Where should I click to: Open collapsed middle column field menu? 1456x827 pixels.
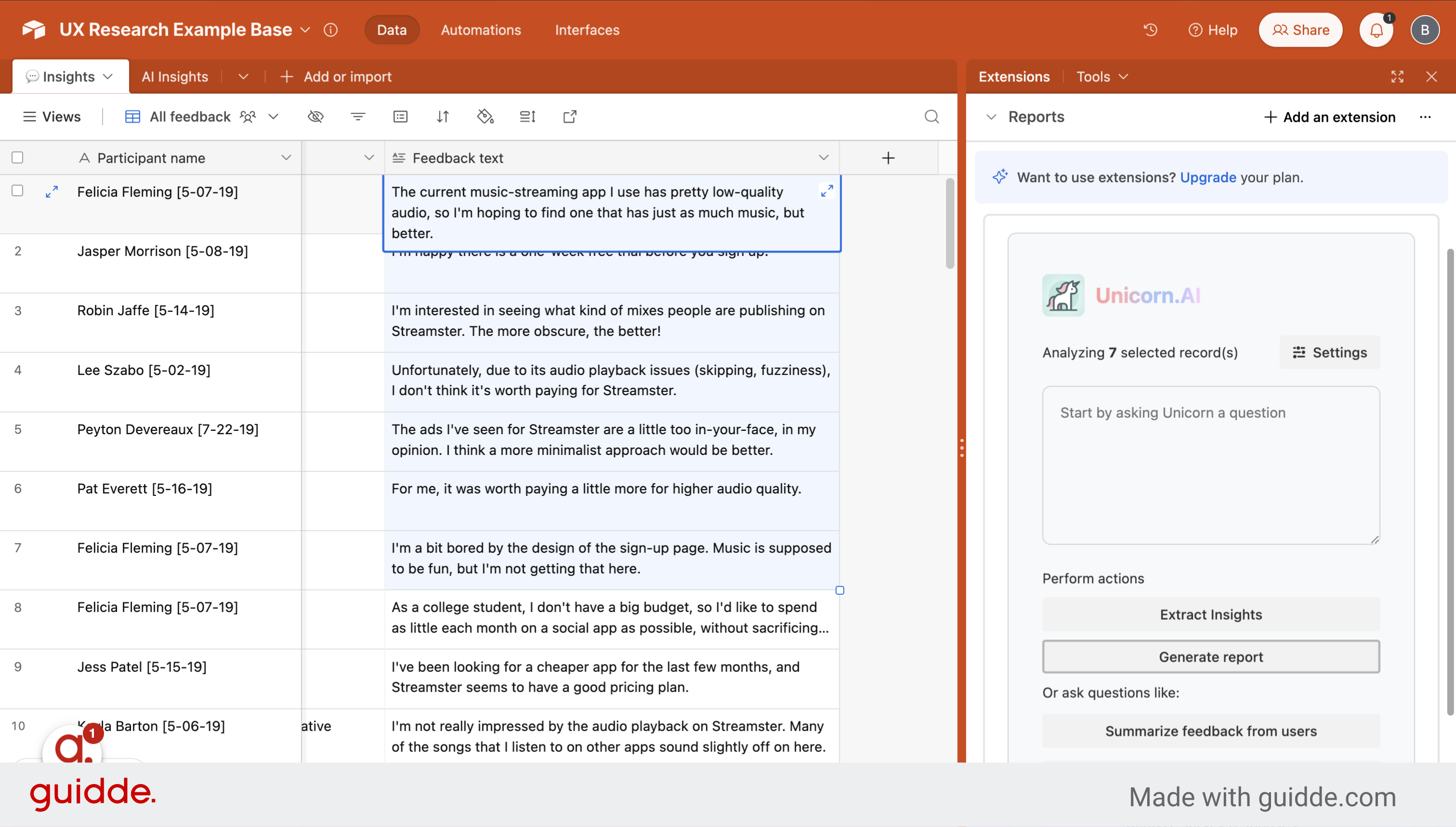pyautogui.click(x=369, y=157)
